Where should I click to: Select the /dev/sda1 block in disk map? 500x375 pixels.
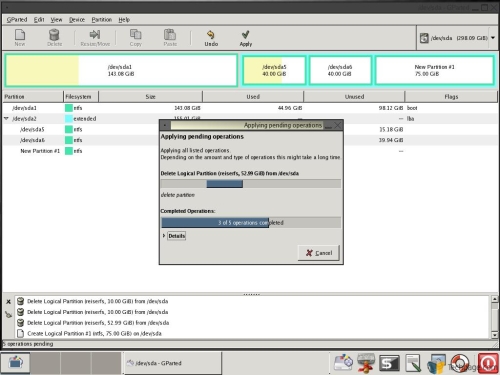tap(121, 70)
